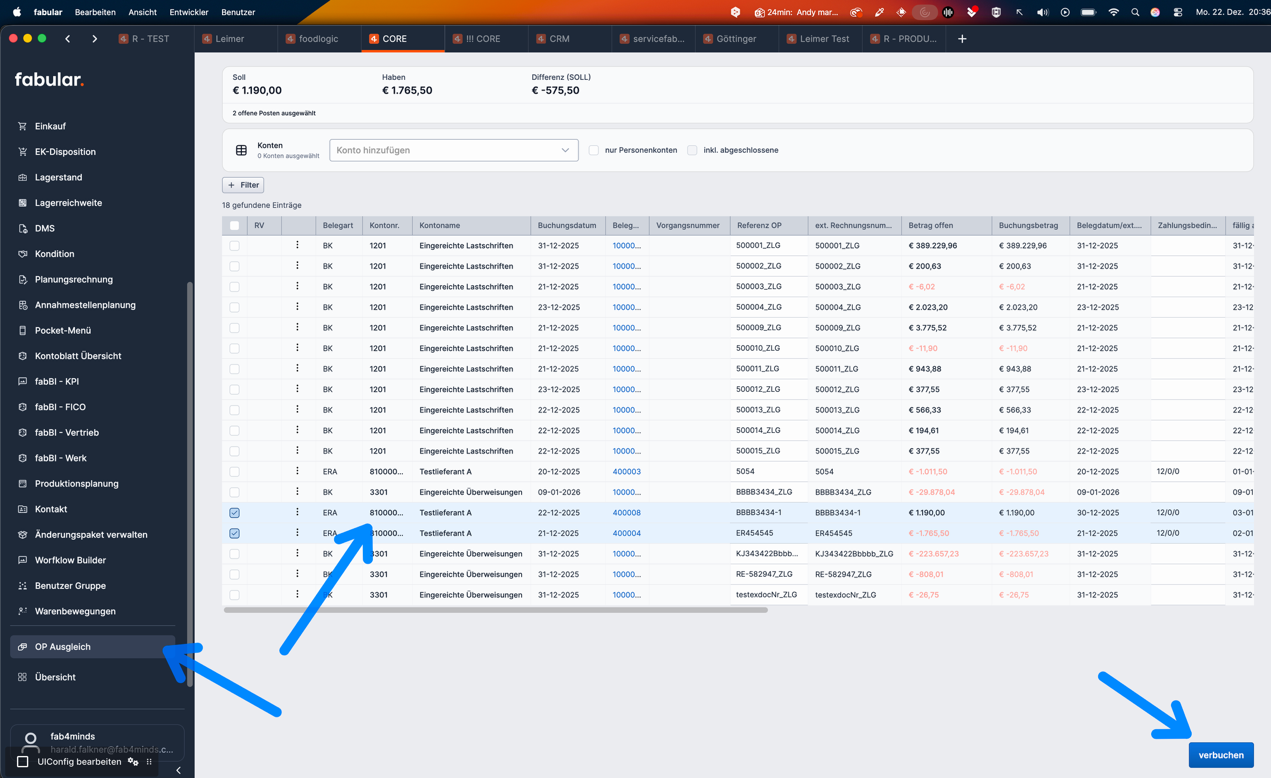Click the horizontal scrollbar below the table
Screen dimensions: 1271x778
pyautogui.click(x=495, y=610)
